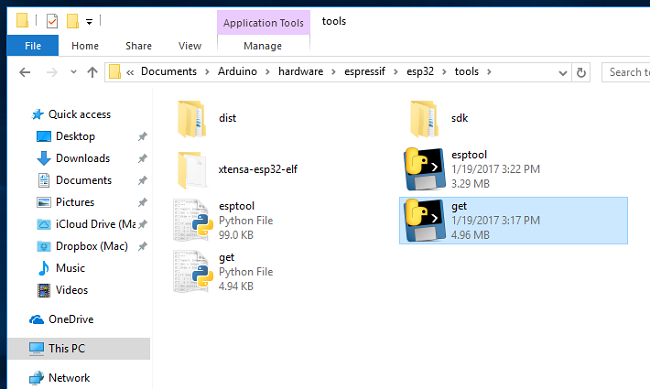Screen dimensions: 650x389
Task: Switch to the View ribbon tab
Action: [x=190, y=46]
